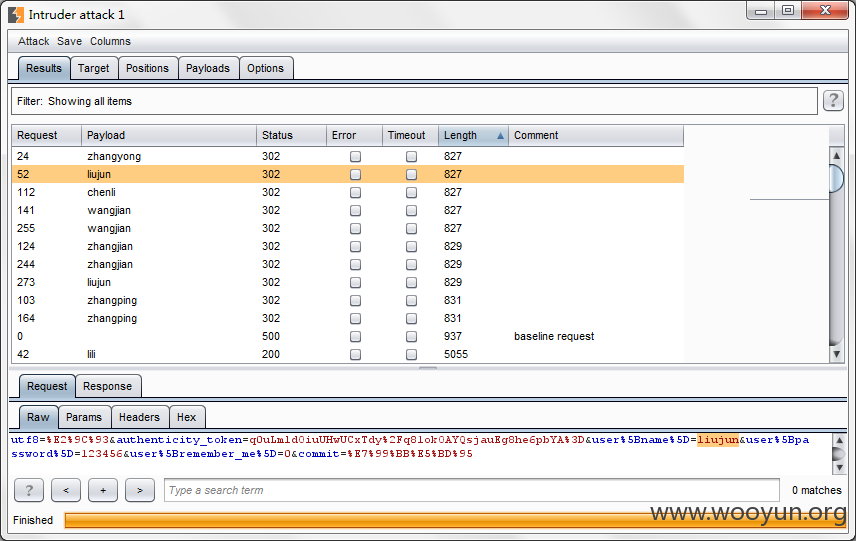Viewport: 856px width, 541px height.
Task: Select the Raw view tab
Action: point(38,418)
